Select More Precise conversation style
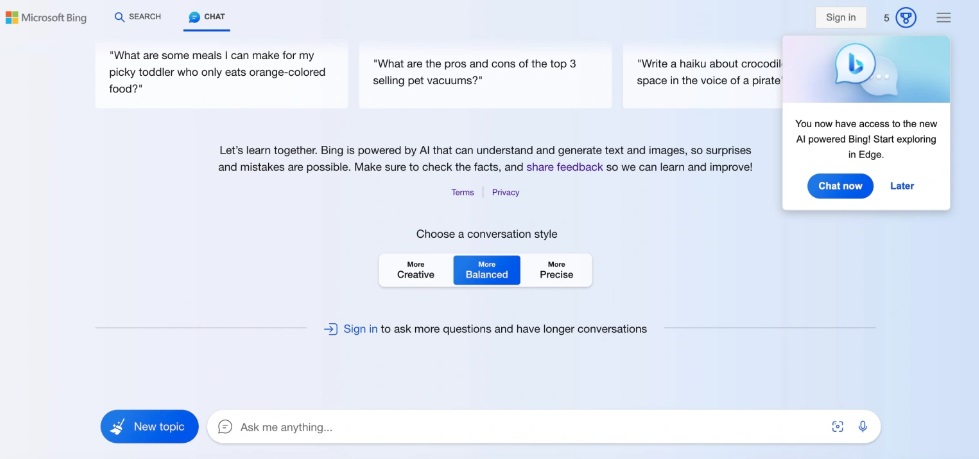979x459 pixels. point(557,270)
